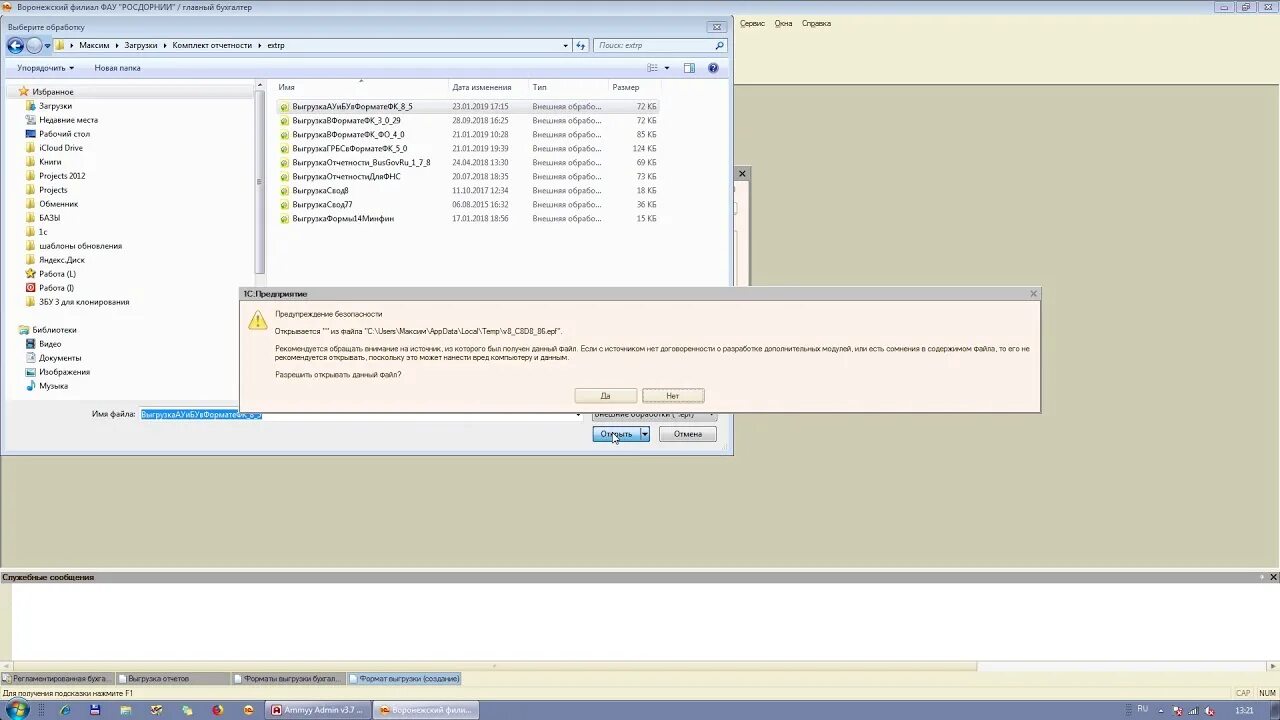Select file ВыгрузкаФормы14Минфин
Screen dimensions: 1280x720
343,218
